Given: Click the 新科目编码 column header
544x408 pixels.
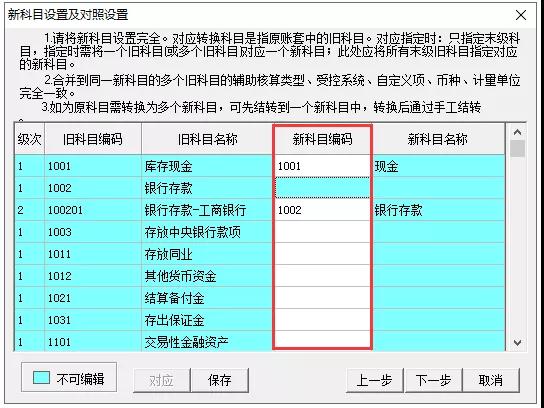Looking at the screenshot, I should tap(322, 139).
